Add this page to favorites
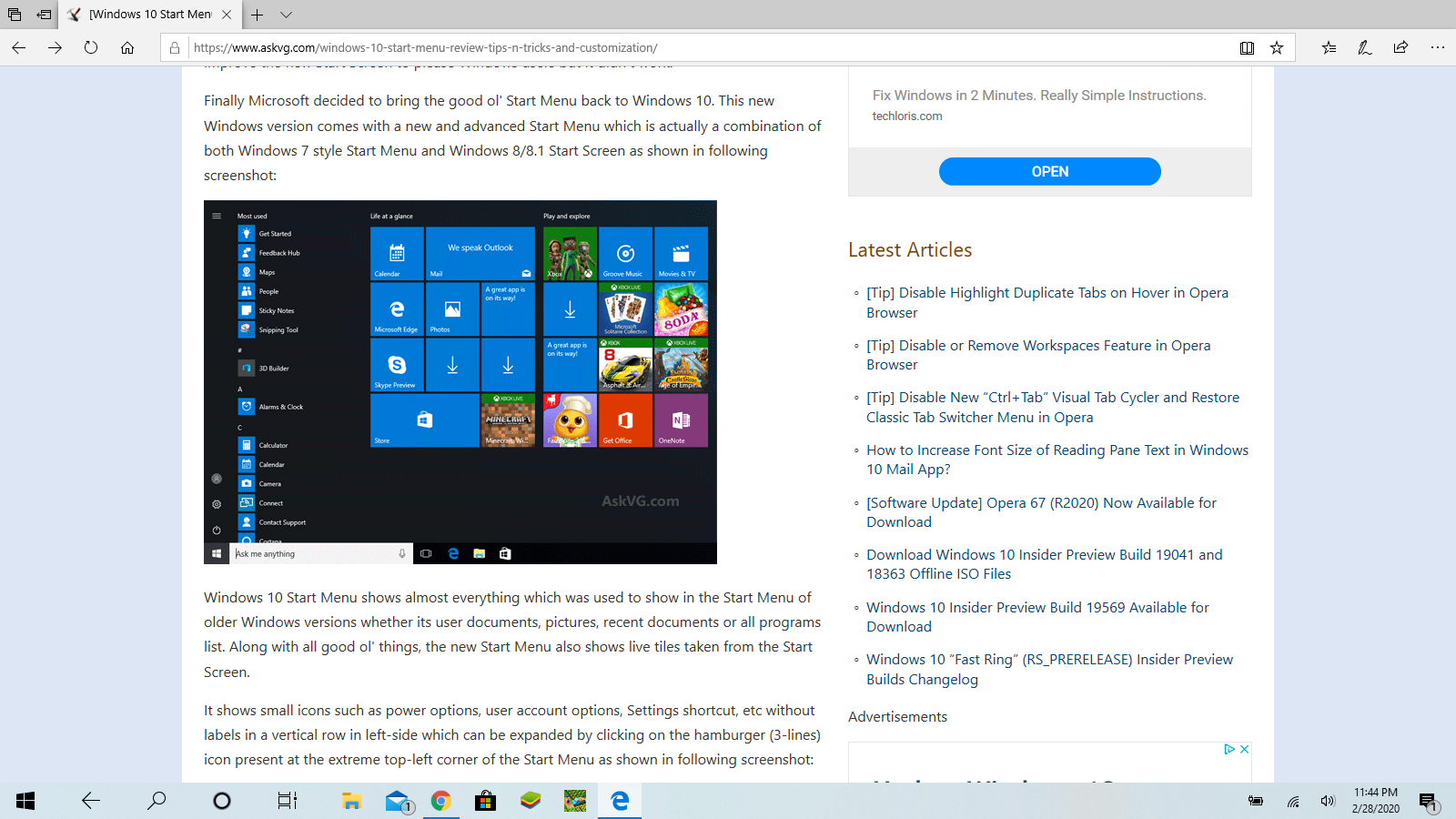Screen dimensions: 1456x819 [1277, 47]
